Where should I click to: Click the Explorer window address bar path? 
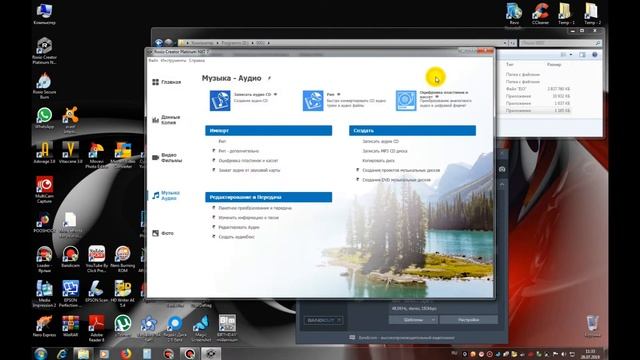tap(343, 43)
